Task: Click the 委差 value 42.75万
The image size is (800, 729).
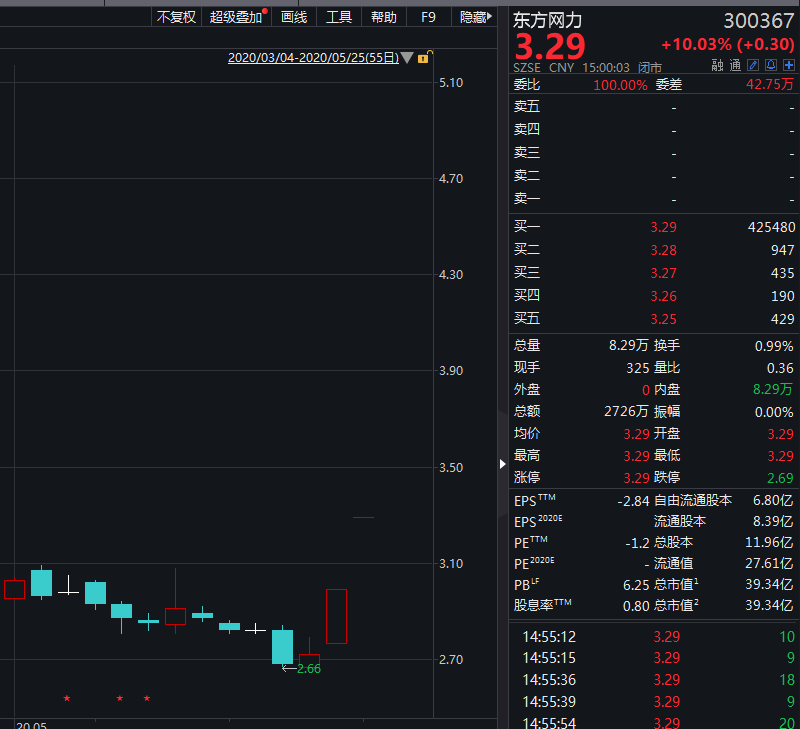Action: coord(770,84)
